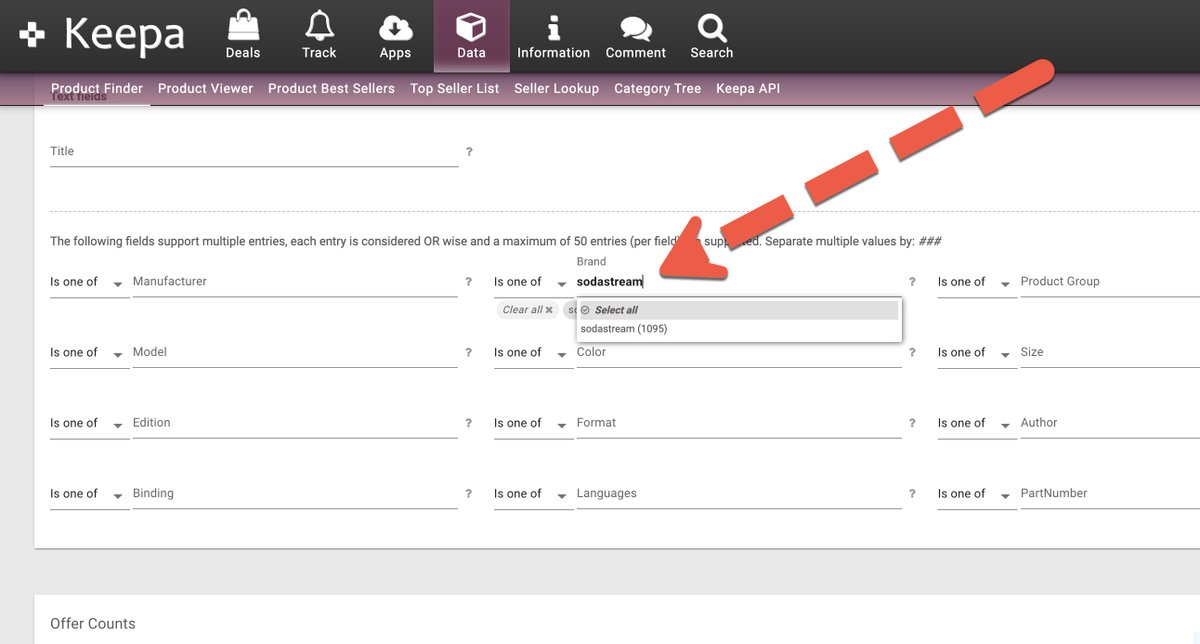
Task: Open the Product Finder tab
Action: click(97, 88)
